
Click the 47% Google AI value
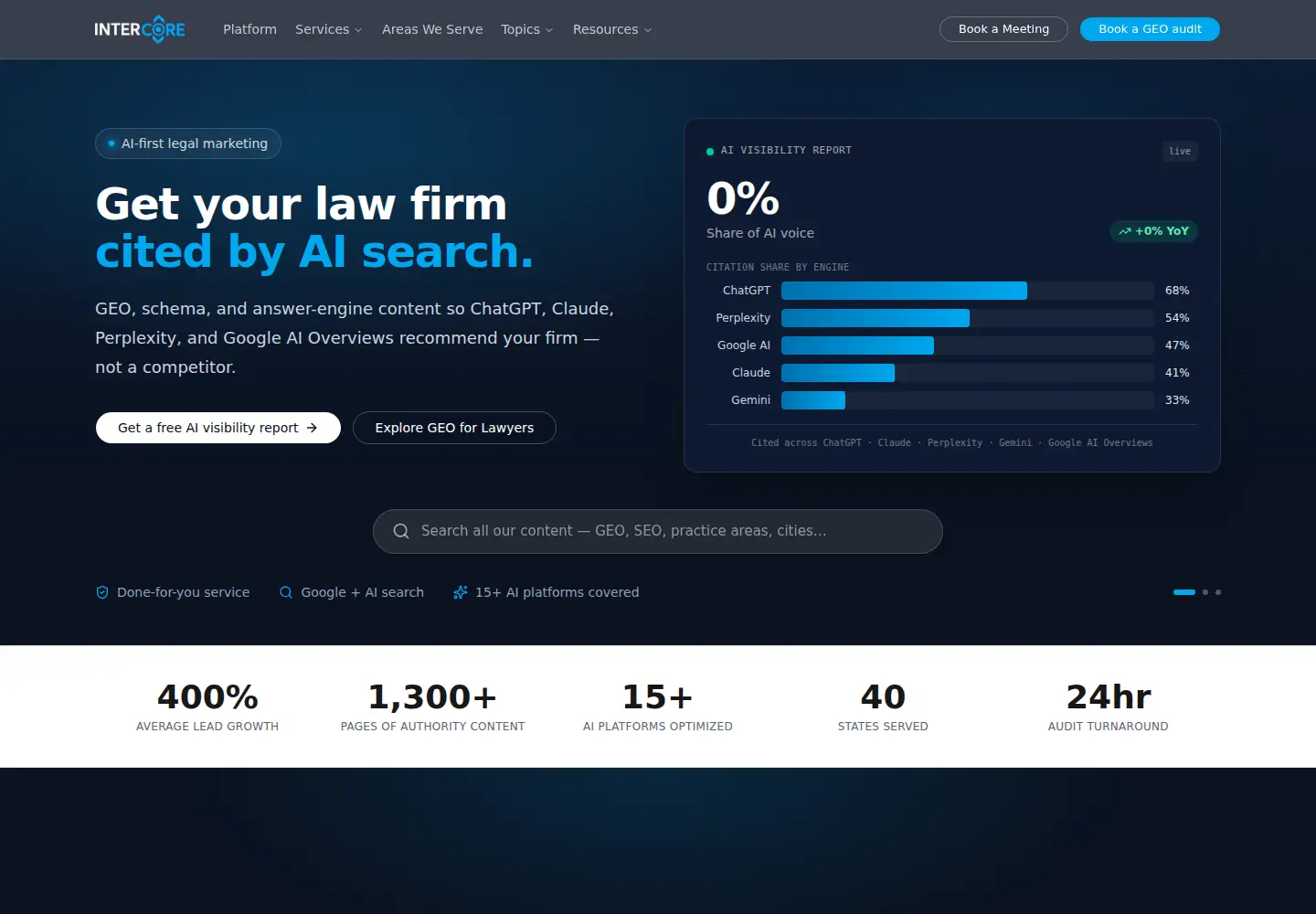(1177, 345)
